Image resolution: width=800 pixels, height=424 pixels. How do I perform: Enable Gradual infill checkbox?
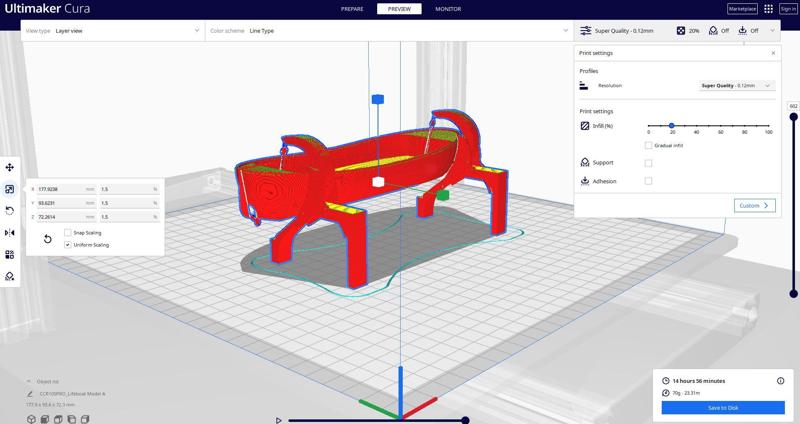pyautogui.click(x=648, y=145)
